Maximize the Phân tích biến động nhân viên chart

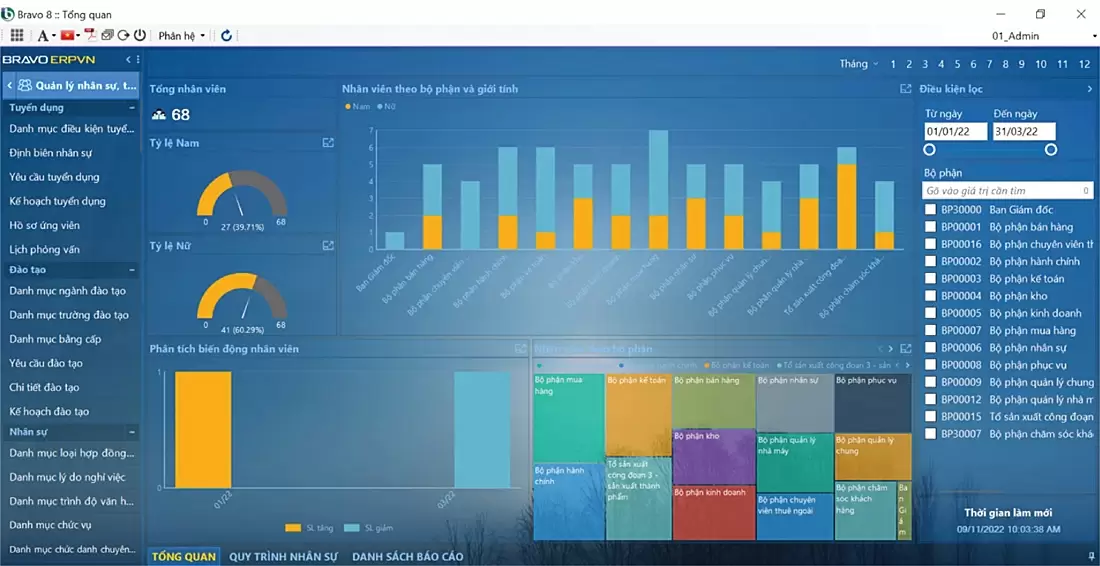click(520, 349)
